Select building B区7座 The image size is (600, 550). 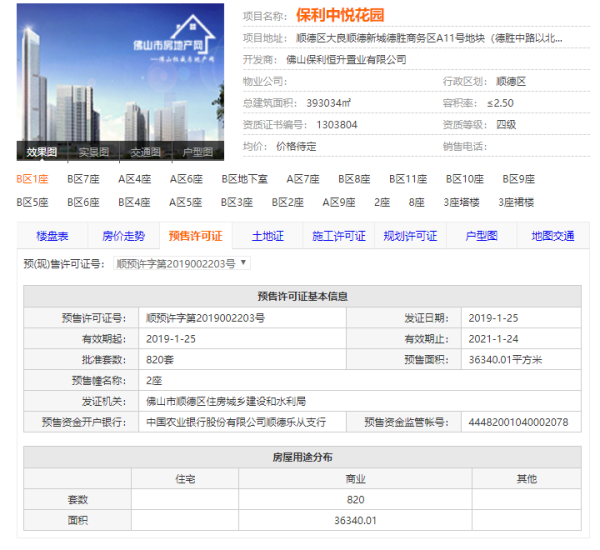83,179
